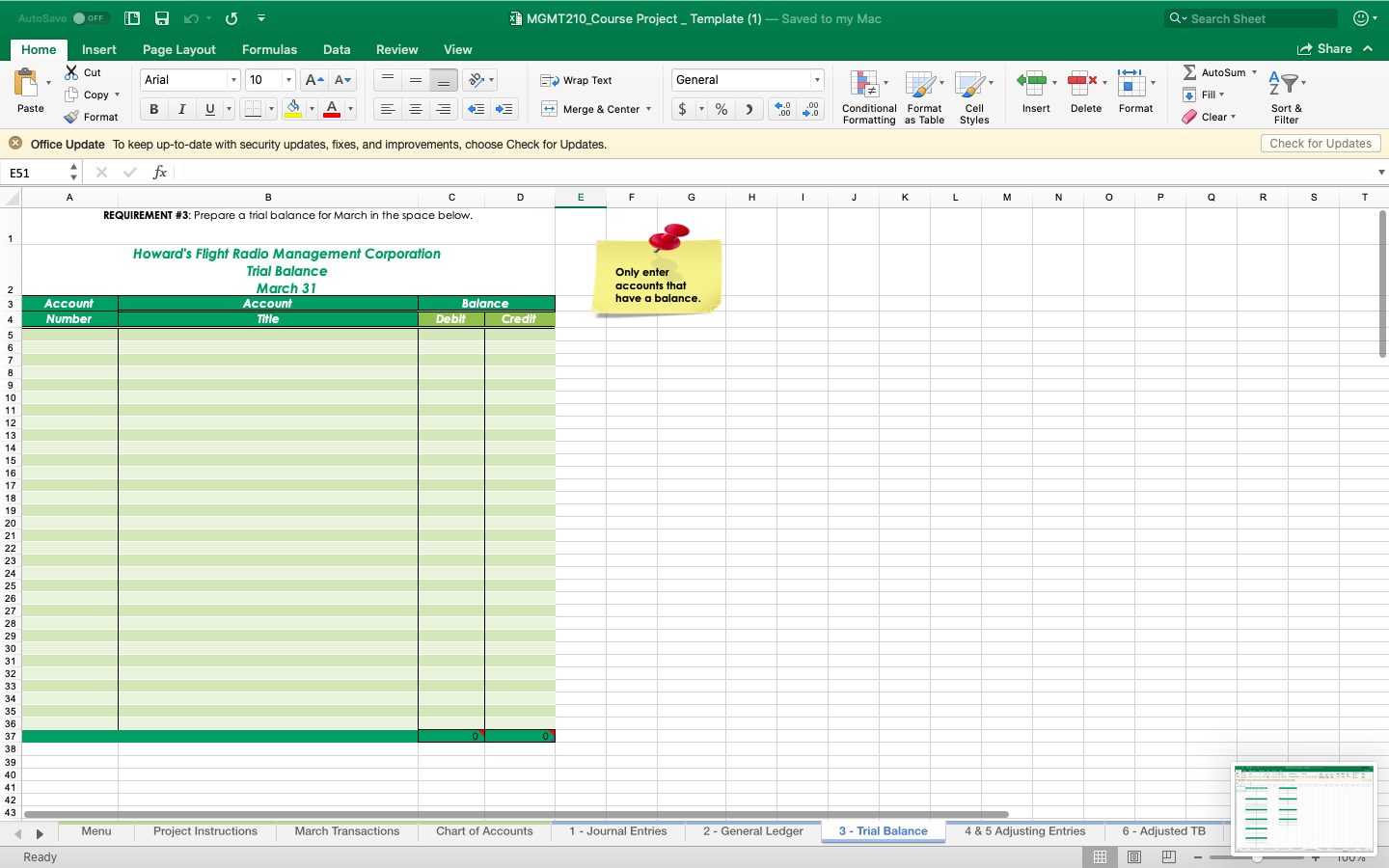Dismiss the Office Update notification
Image resolution: width=1389 pixels, height=868 pixels.
tap(15, 143)
